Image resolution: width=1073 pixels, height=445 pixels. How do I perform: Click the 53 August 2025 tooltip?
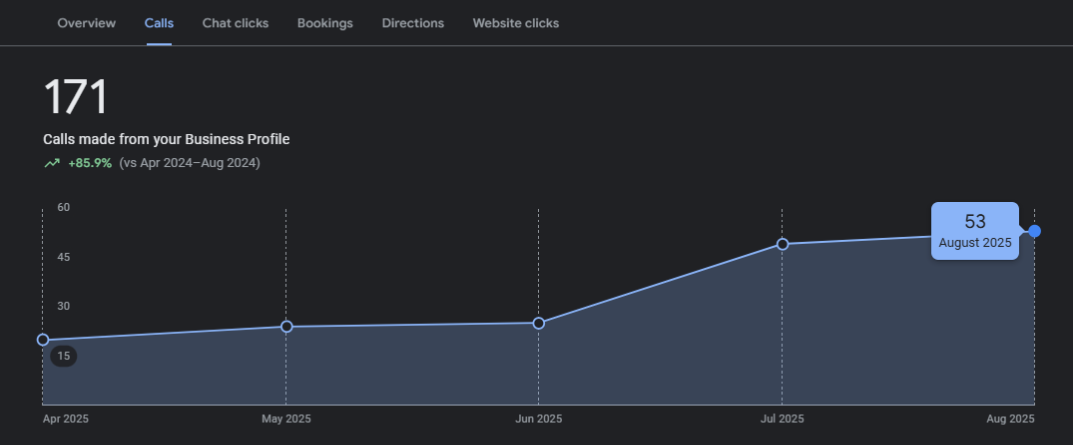tap(974, 231)
